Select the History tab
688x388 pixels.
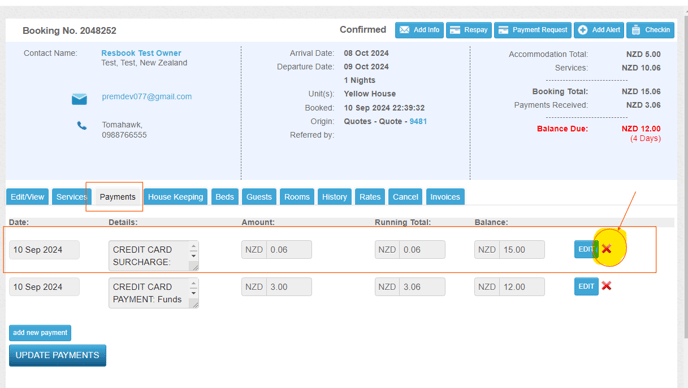[x=334, y=197]
